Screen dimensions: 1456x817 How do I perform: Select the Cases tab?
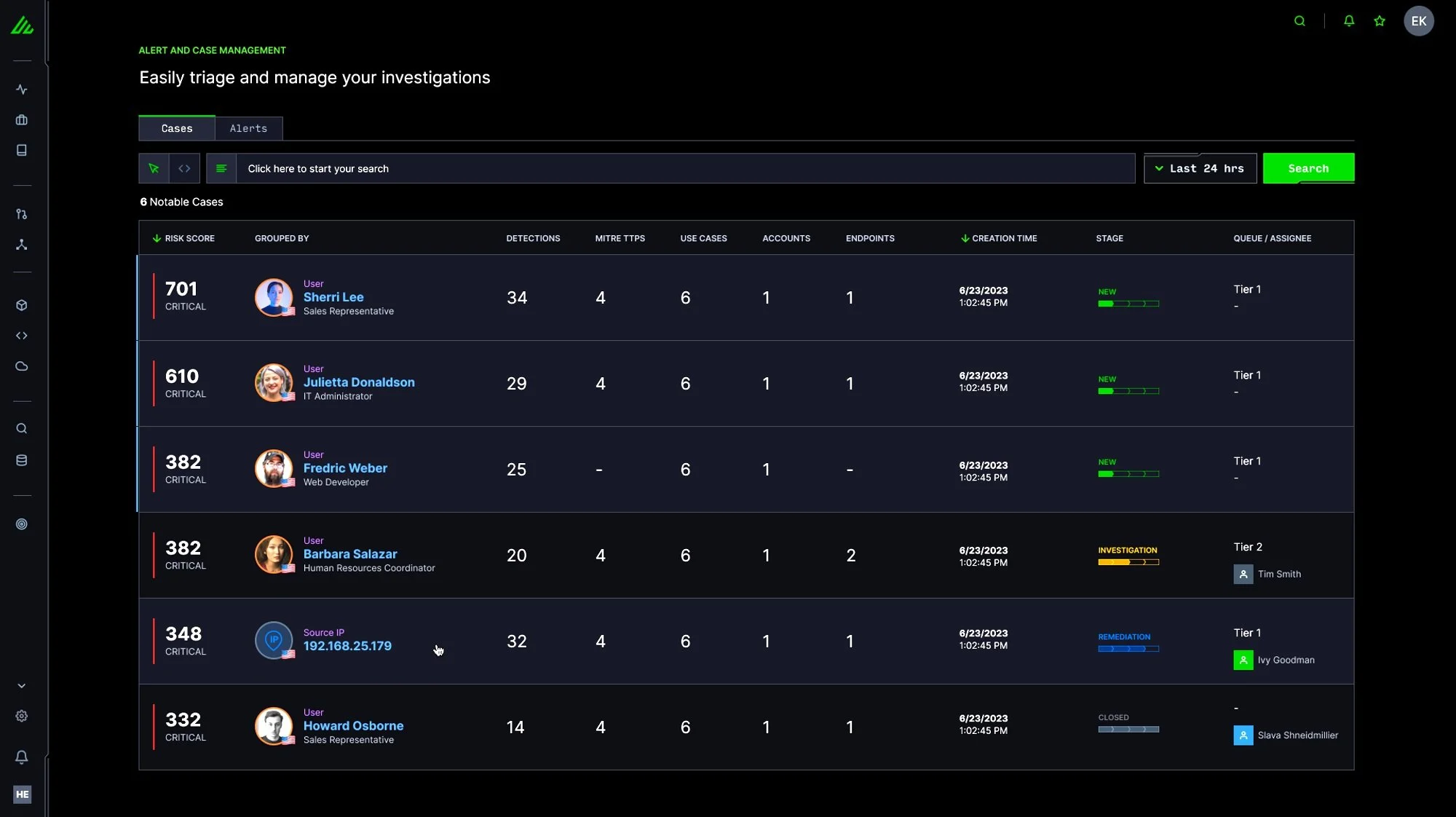click(x=177, y=128)
